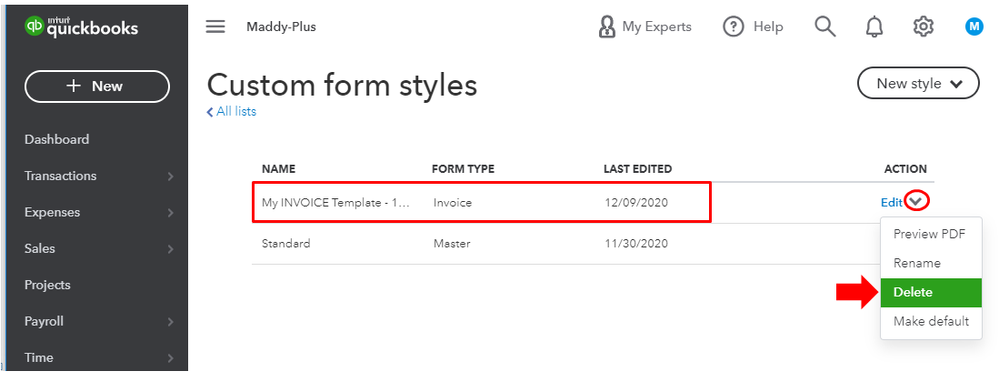999x373 pixels.
Task: Go back via All lists link
Action: (231, 112)
